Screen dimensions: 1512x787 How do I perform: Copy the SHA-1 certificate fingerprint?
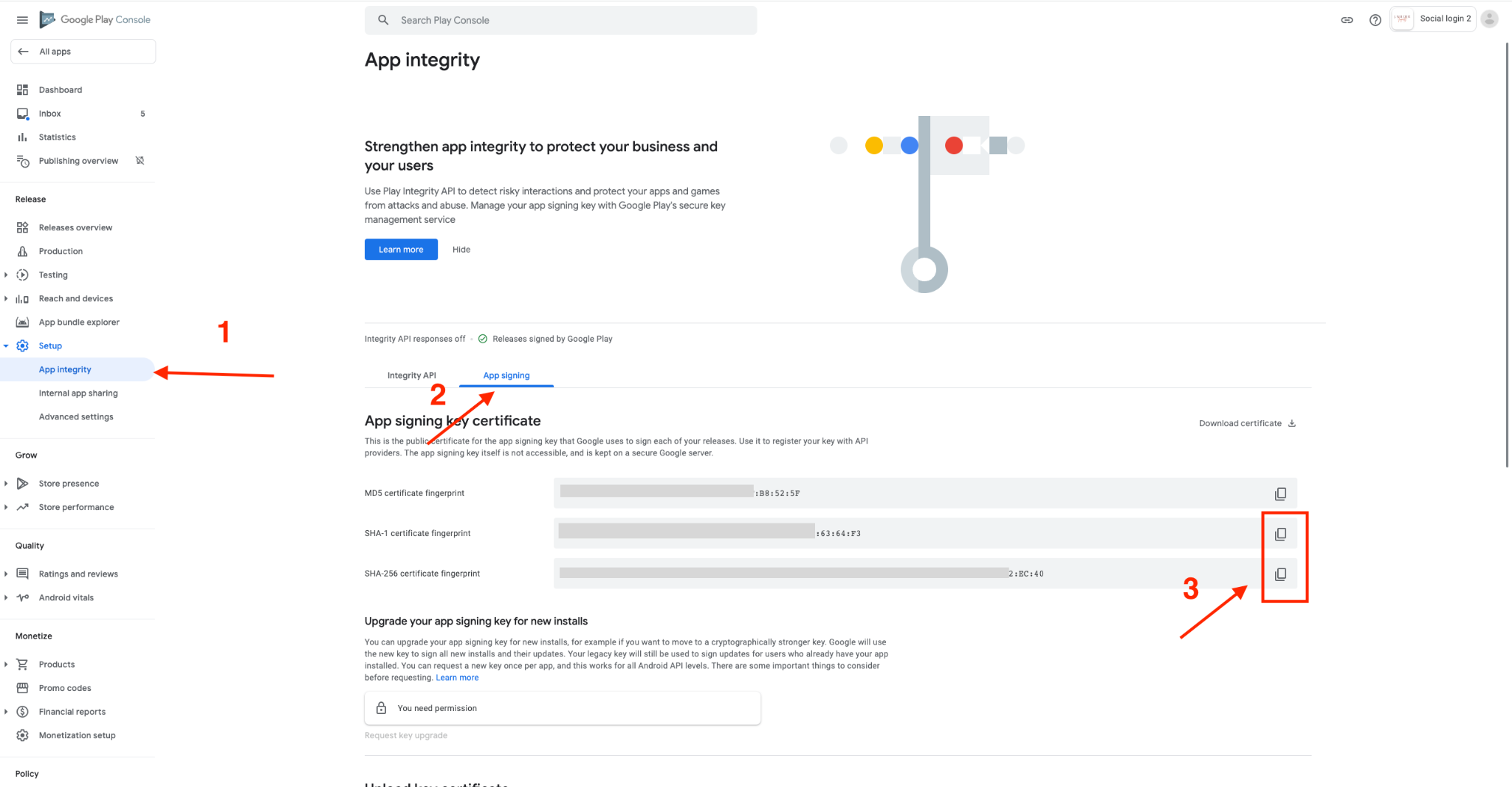(1280, 534)
